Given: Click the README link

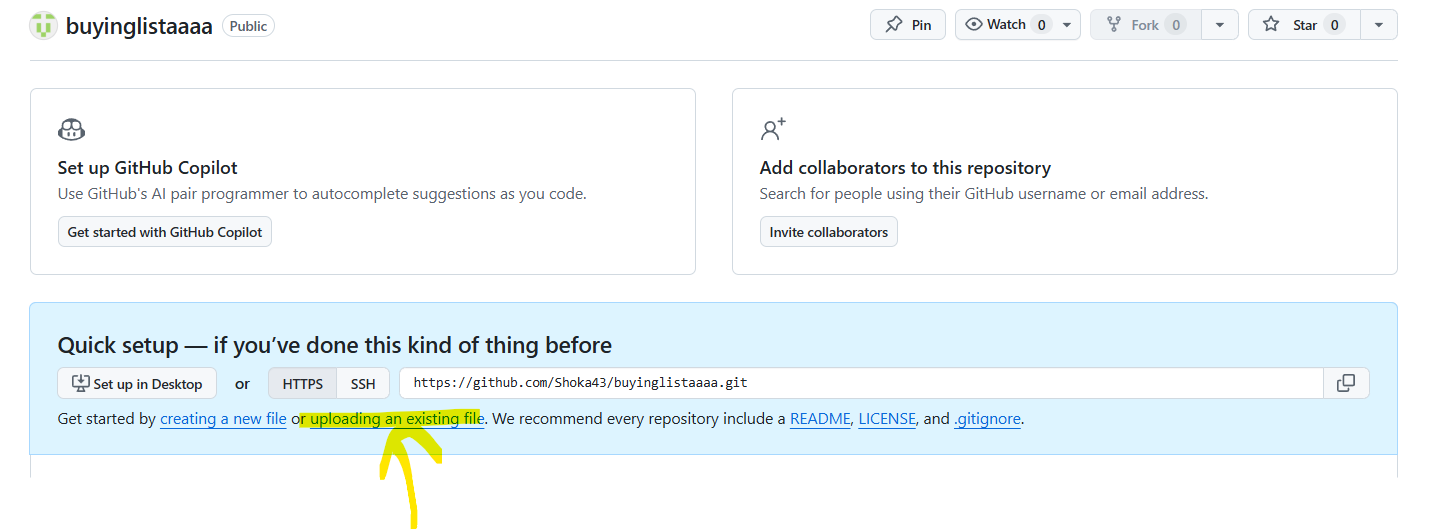Looking at the screenshot, I should 820,419.
